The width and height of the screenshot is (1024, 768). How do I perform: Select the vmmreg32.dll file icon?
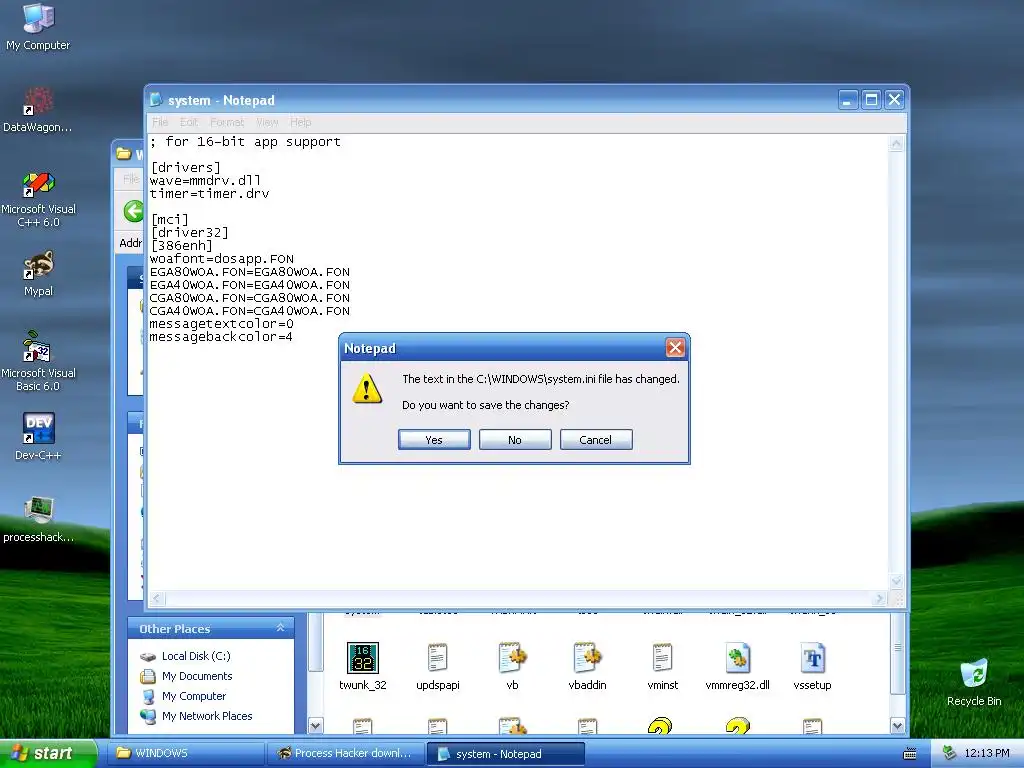(x=737, y=666)
